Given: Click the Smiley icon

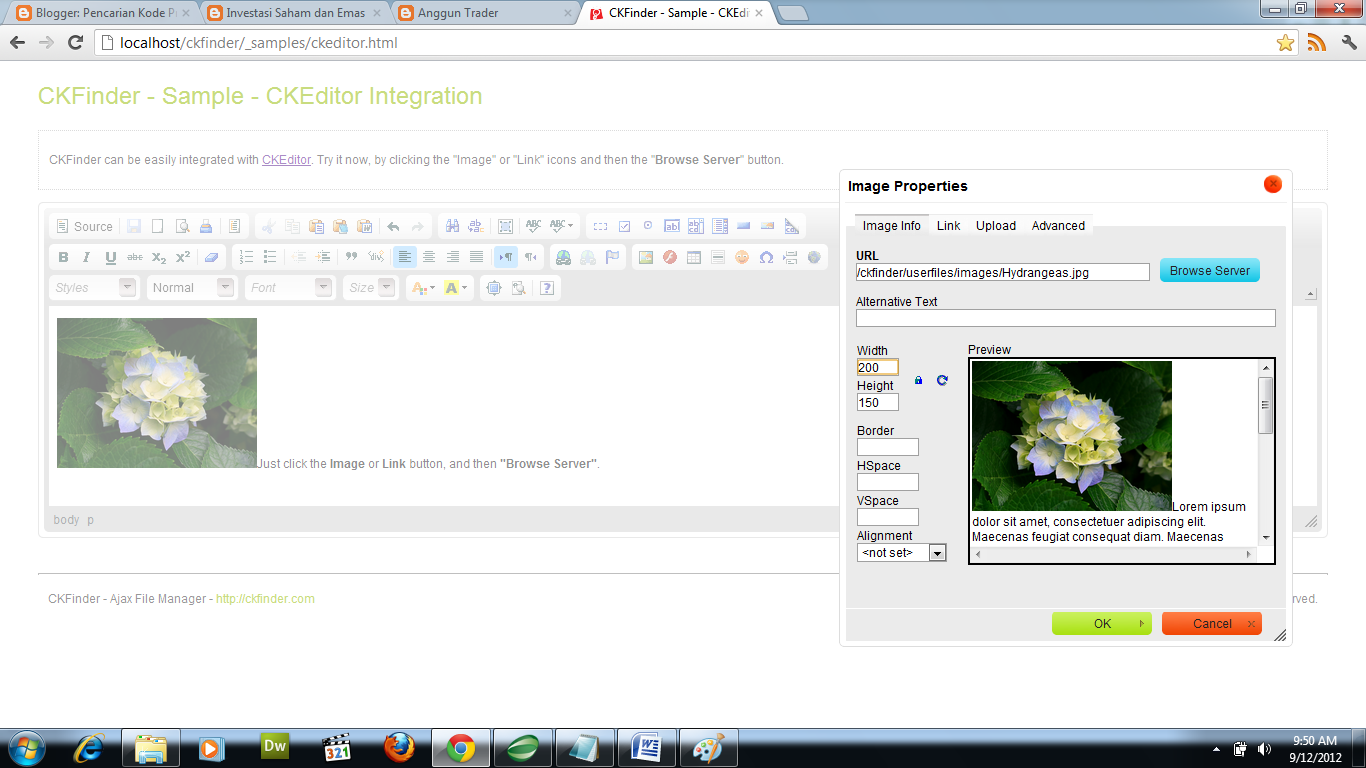Looking at the screenshot, I should point(742,257).
